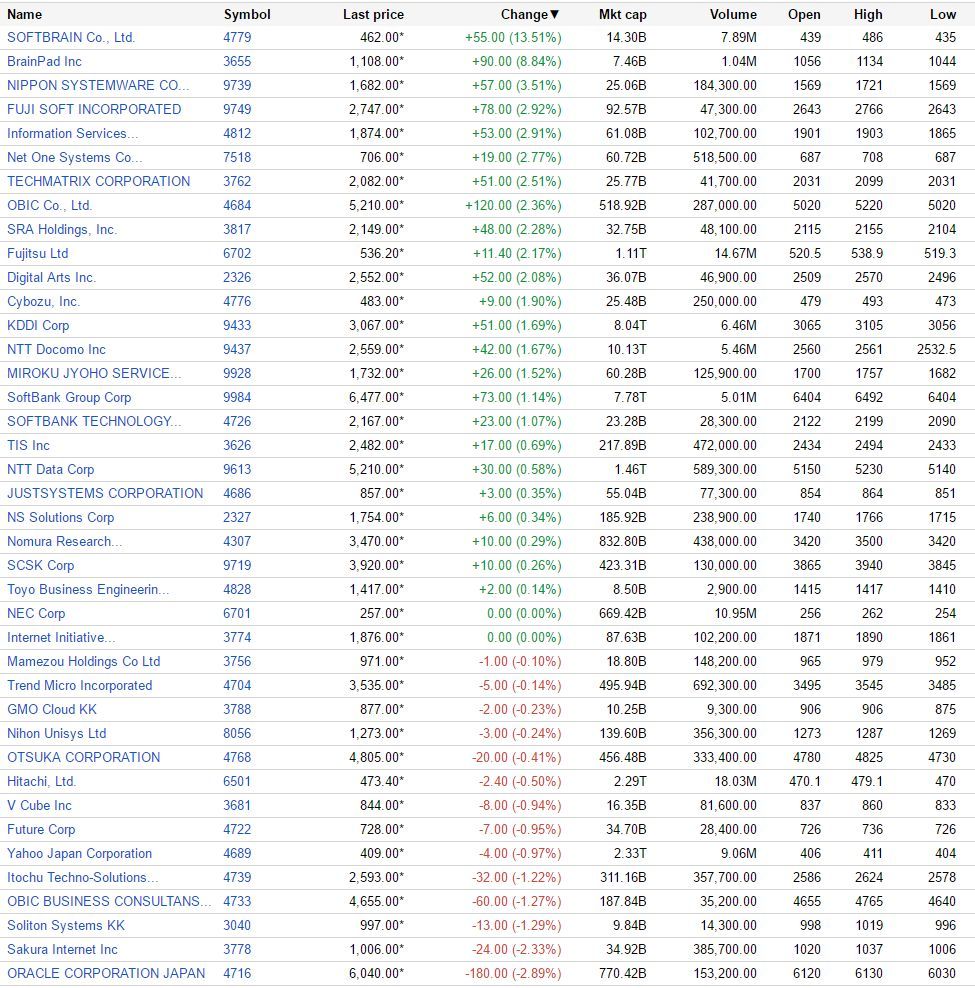Screen dimensions: 975x988
Task: Sort by Open column header
Action: (804, 14)
